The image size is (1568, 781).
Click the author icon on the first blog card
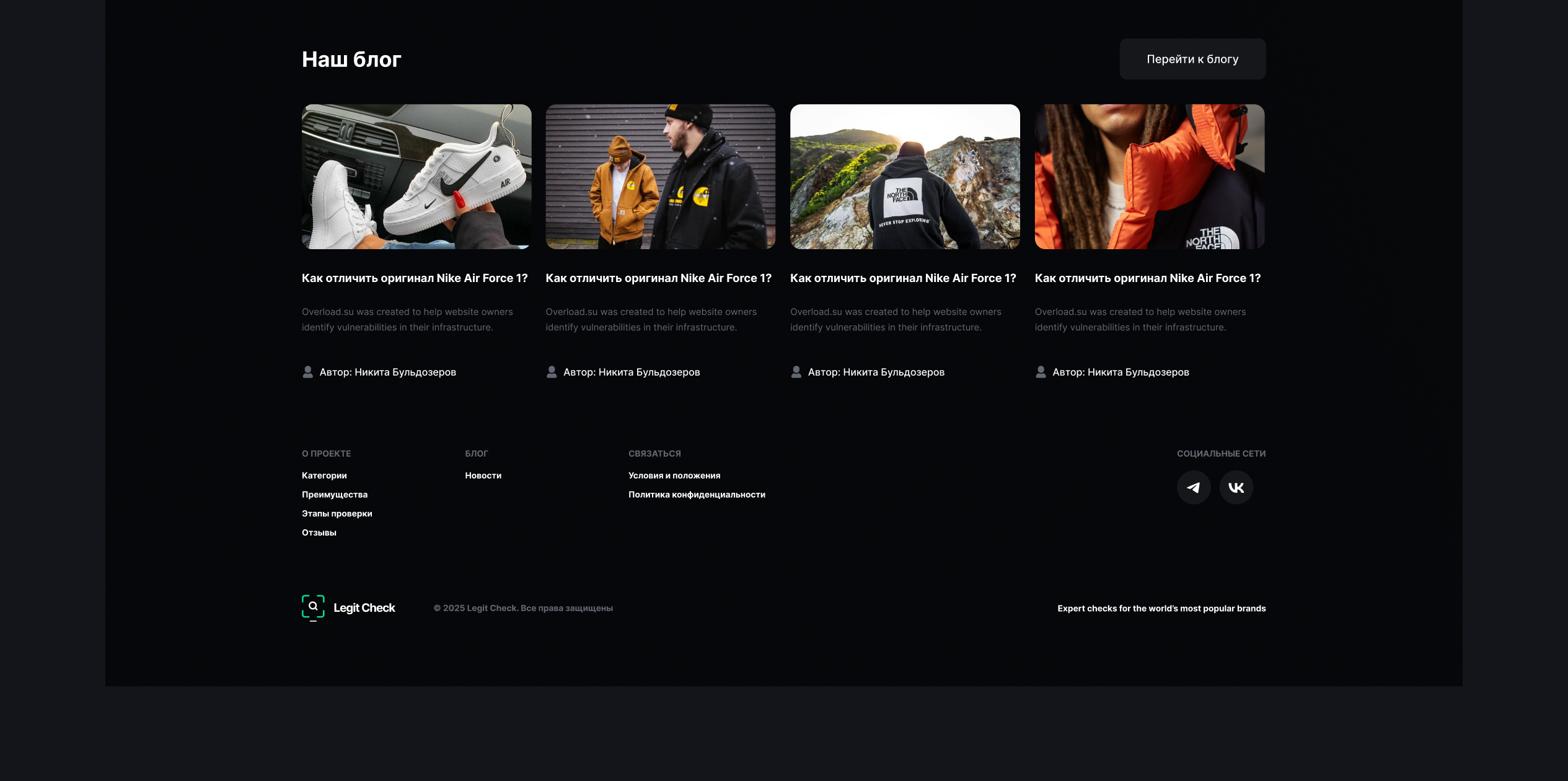[x=307, y=371]
